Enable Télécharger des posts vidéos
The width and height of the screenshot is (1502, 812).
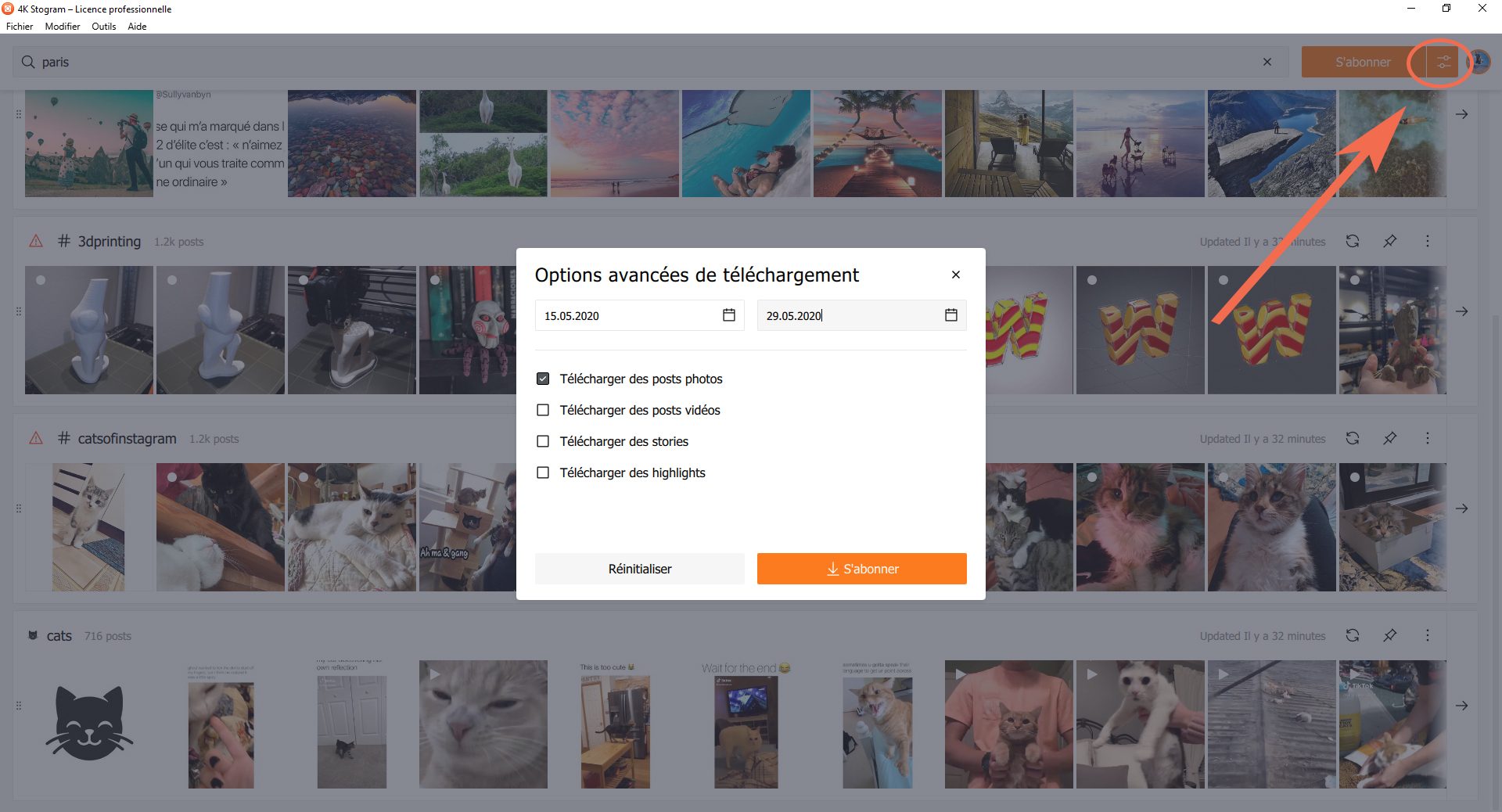(543, 410)
